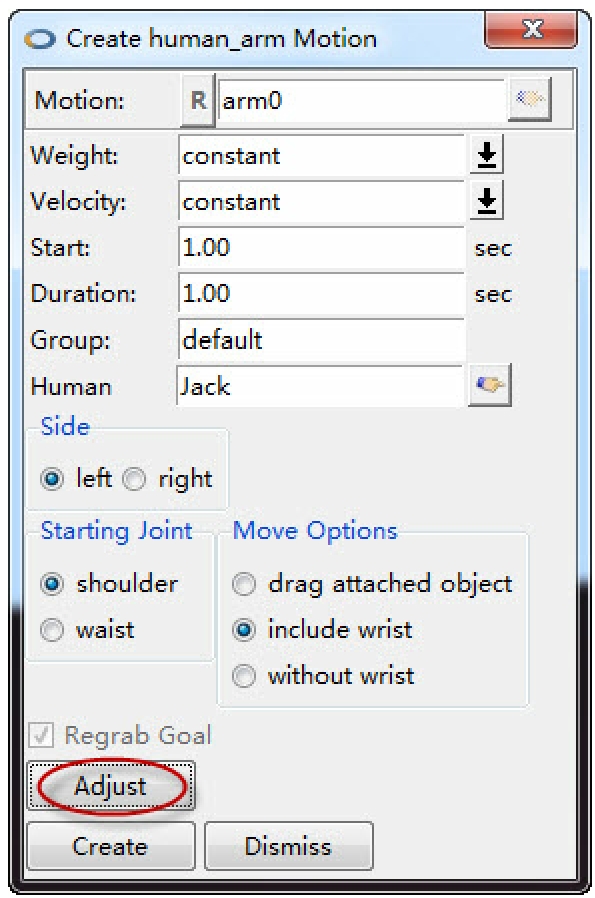Screen dimensions: 595x898
Task: Select the left side radio button
Action: click(x=52, y=479)
